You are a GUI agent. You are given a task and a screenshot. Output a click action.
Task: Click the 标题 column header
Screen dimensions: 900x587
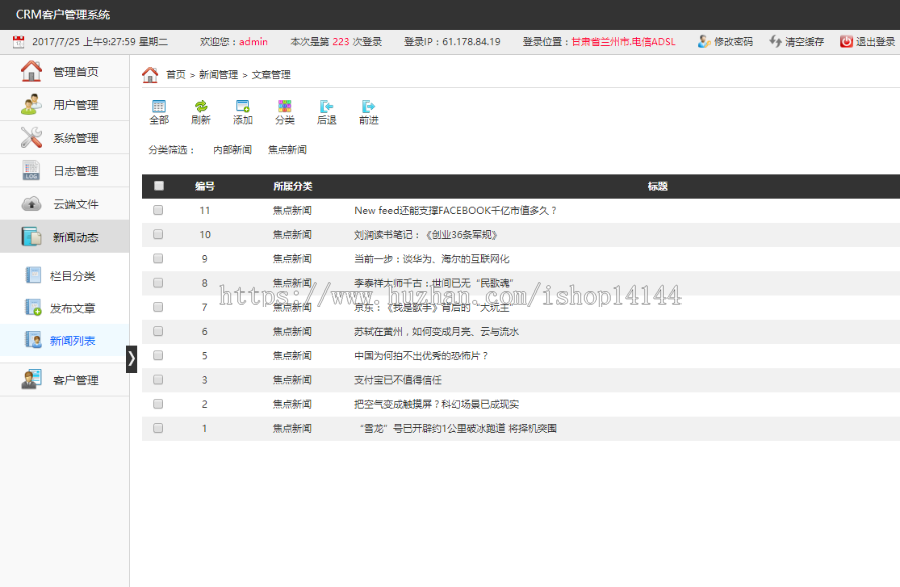point(658,186)
